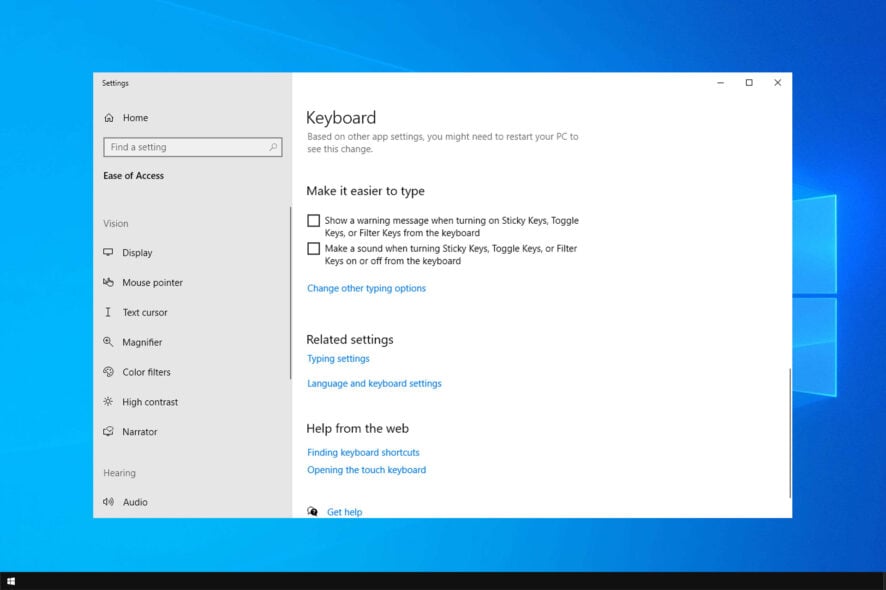The height and width of the screenshot is (590, 886).
Task: Open Change other typing options
Action: tap(365, 288)
